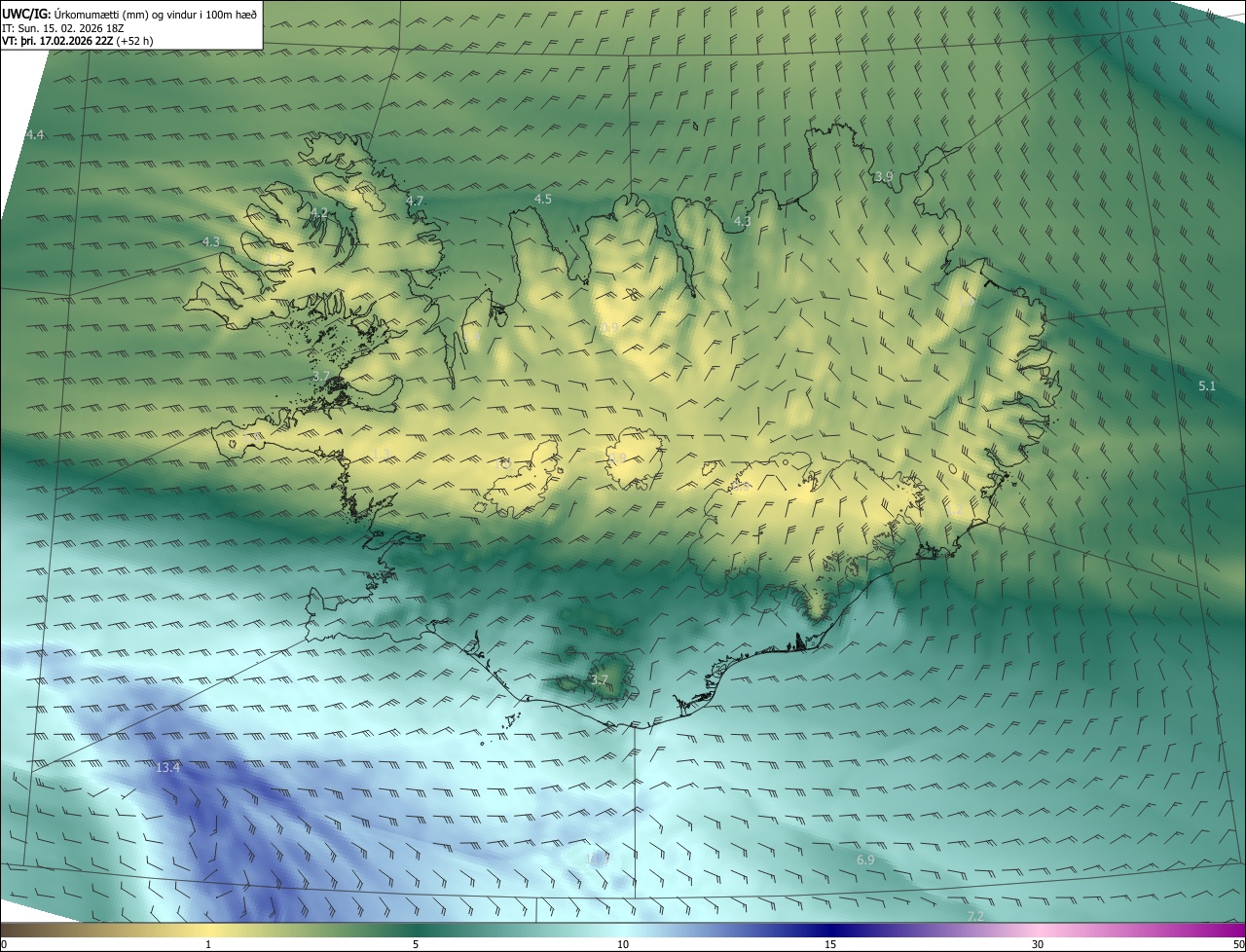Click the title line 'UWC/IG: Úrkomumætti (mm) og vindur'
Viewport: 1246px width, 952px height.
click(129, 13)
